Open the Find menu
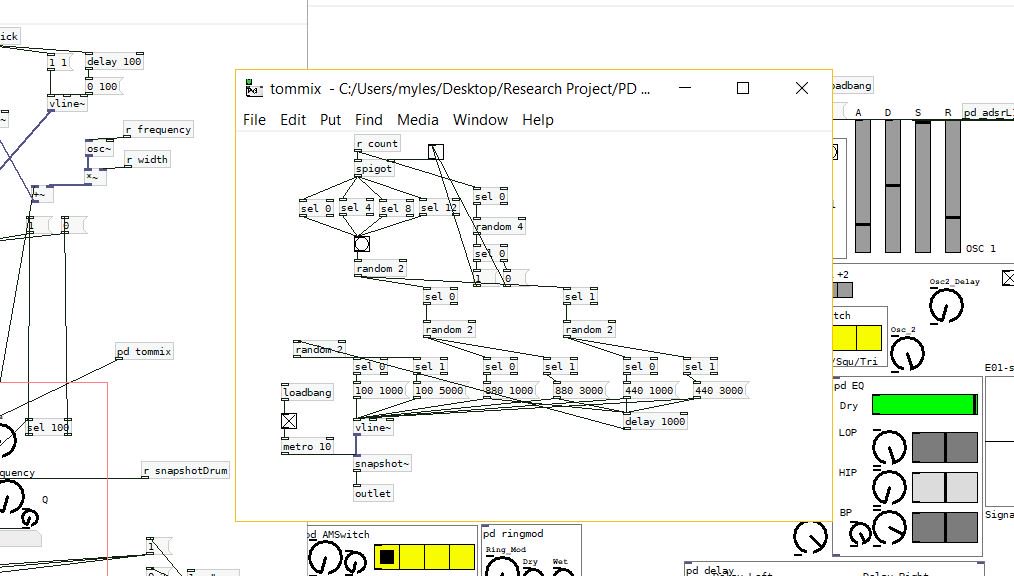 point(369,120)
